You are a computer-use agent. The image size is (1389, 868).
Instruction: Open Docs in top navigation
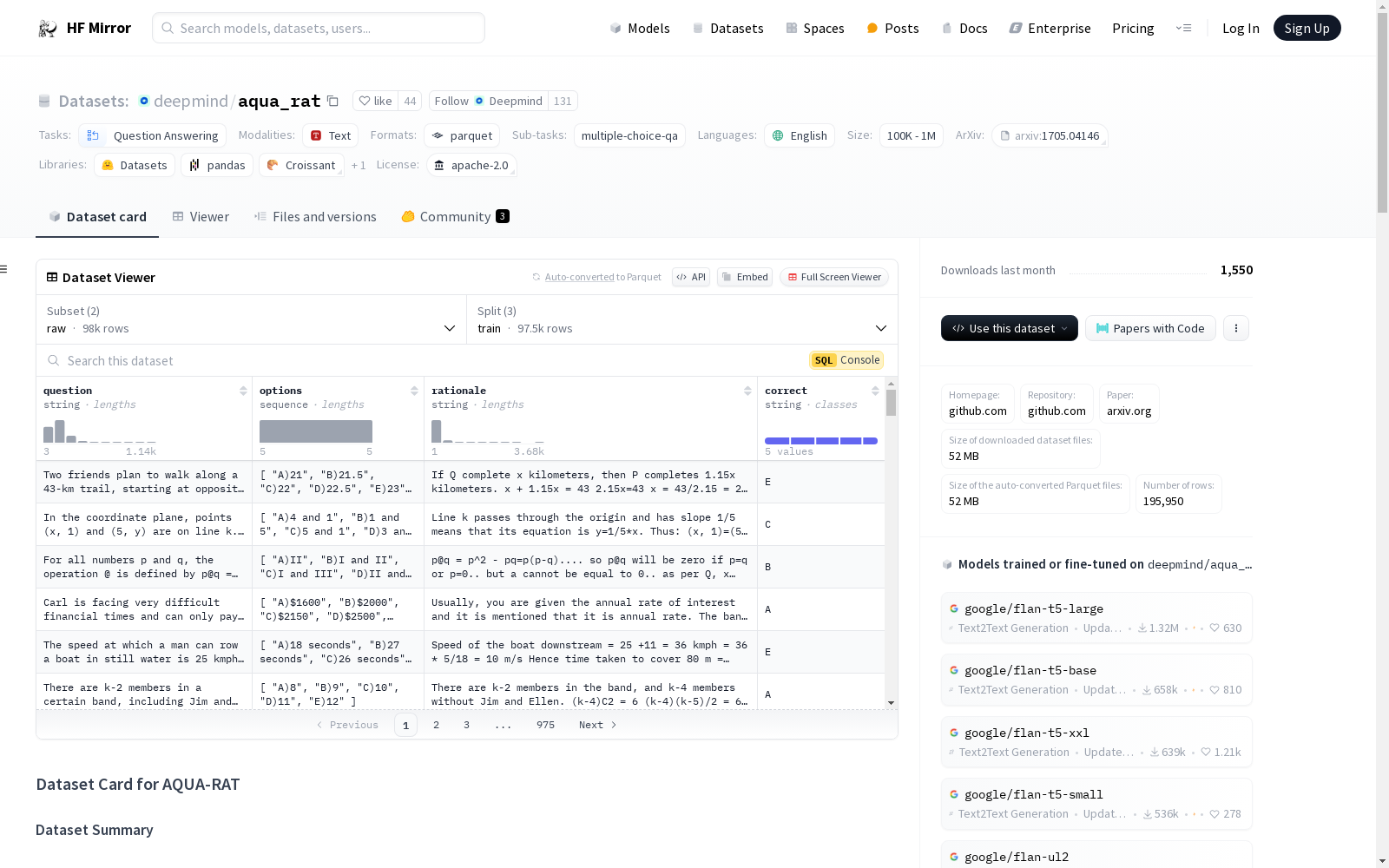964,28
